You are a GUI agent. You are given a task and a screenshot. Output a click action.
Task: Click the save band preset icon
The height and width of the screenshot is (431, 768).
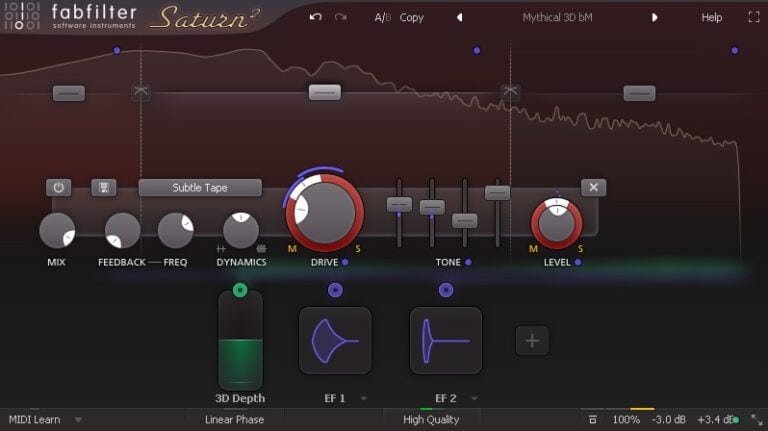tap(104, 187)
